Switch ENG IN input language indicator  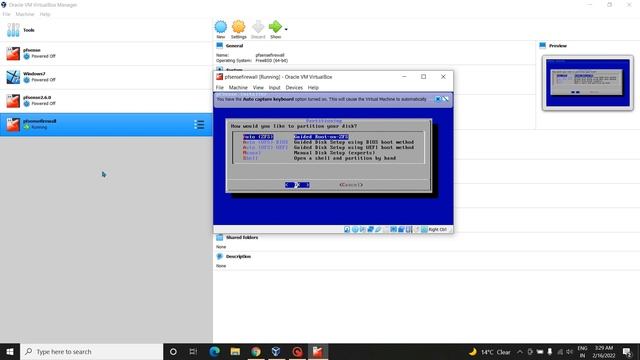[x=582, y=352]
